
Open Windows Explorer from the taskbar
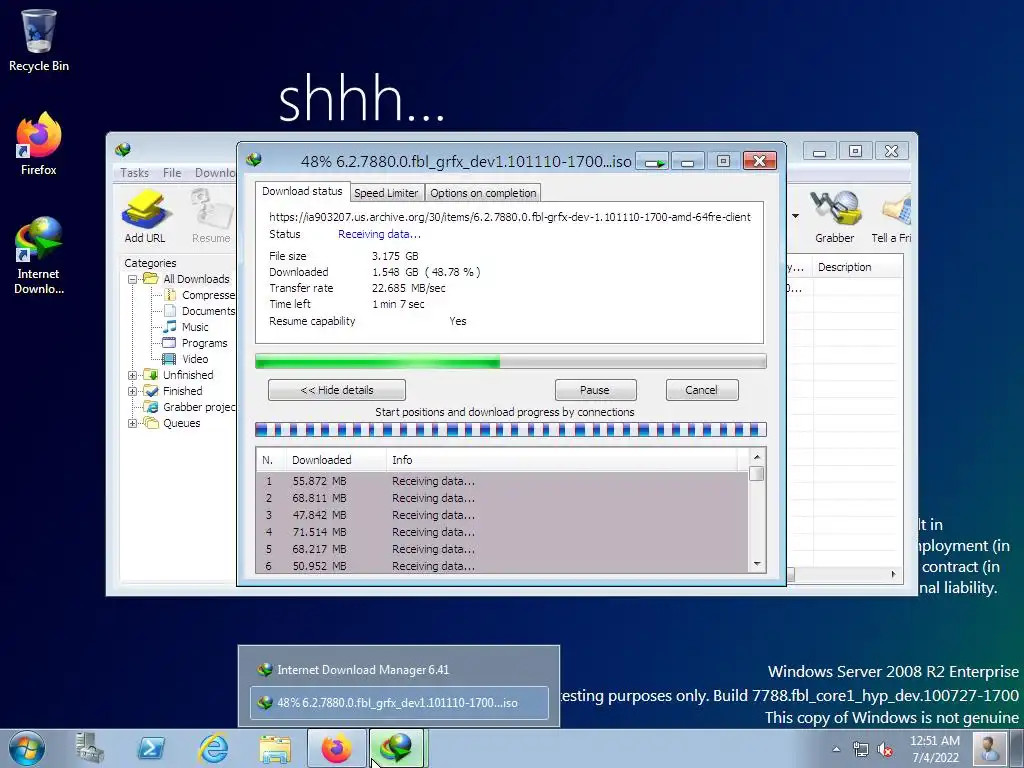pos(275,748)
